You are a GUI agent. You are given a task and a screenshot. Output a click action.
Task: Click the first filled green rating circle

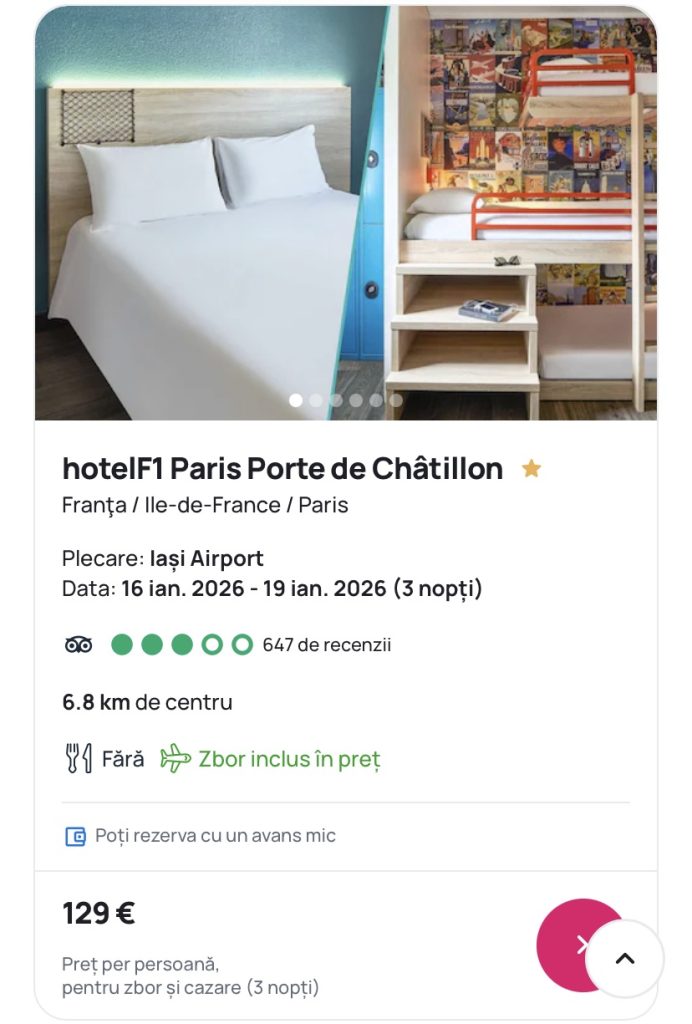[x=121, y=645]
